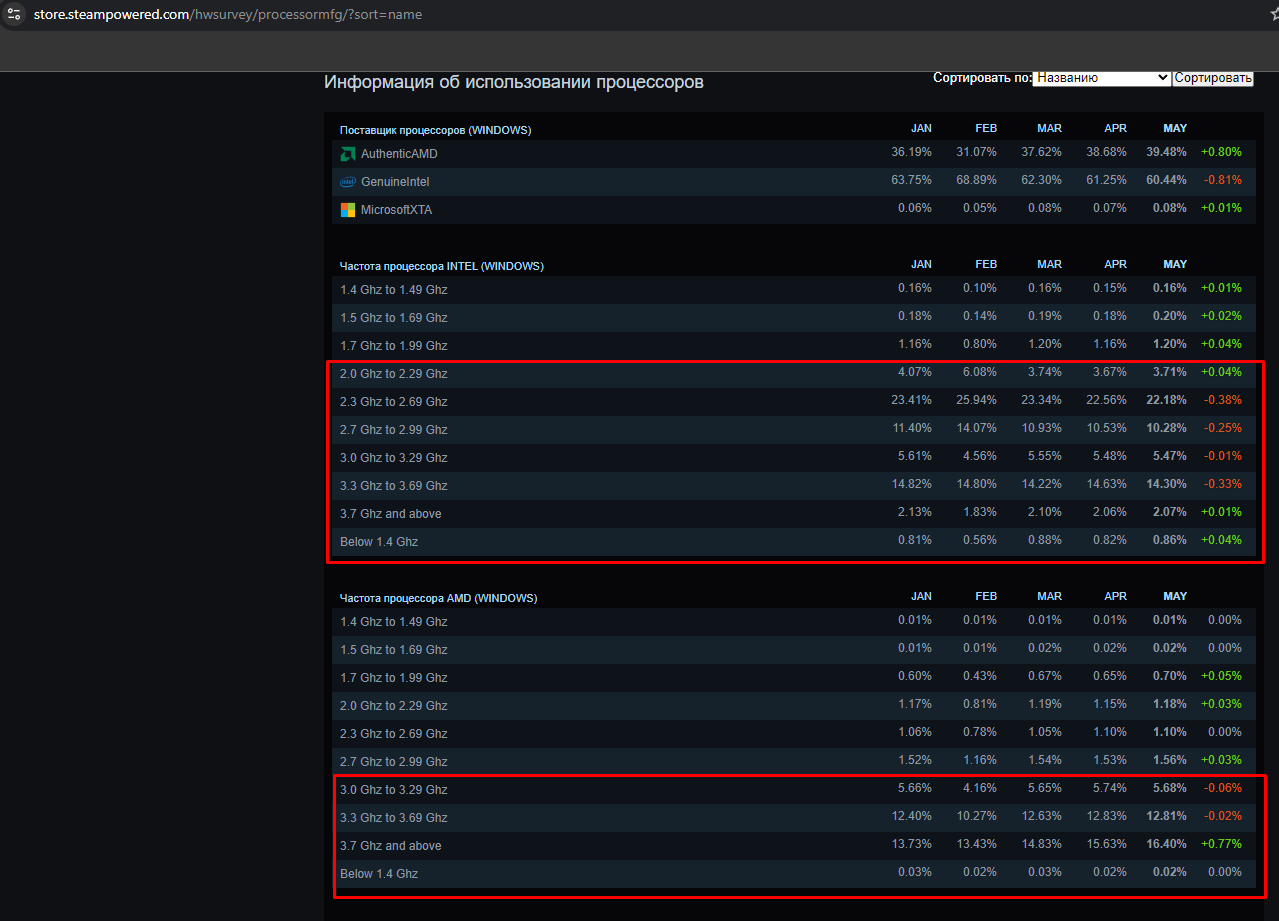Click the Частота процессора AMD (WINDOWS) header
1279x921 pixels.
(x=438, y=598)
